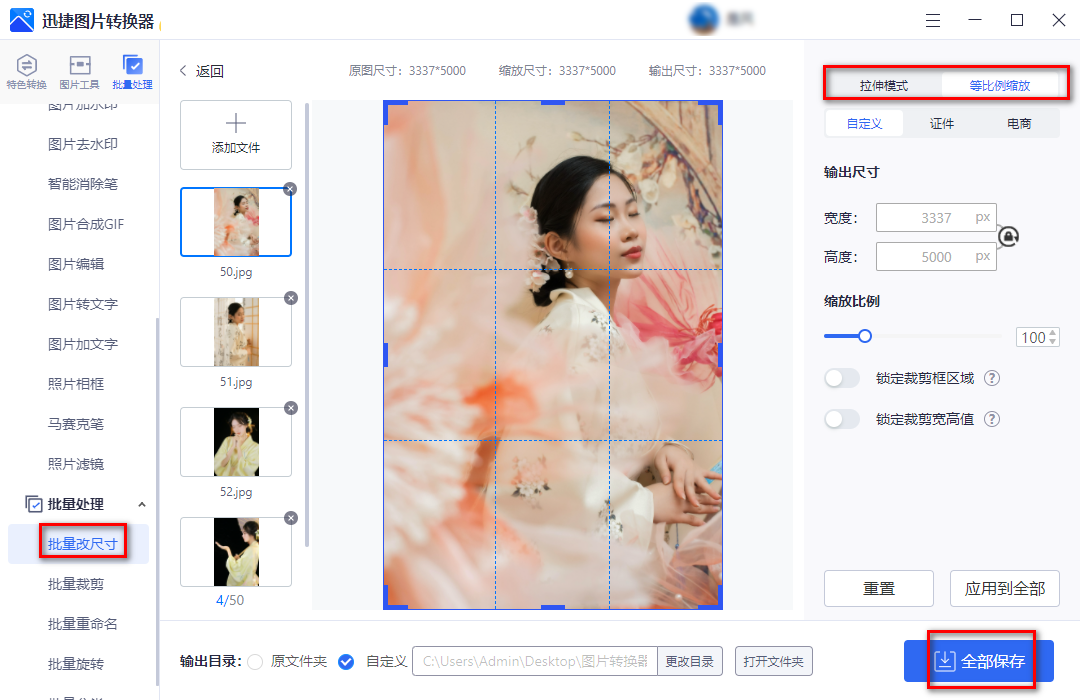1080x700 pixels.
Task: Click the 批量处理 section icon in sidebar
Action: (x=33, y=504)
